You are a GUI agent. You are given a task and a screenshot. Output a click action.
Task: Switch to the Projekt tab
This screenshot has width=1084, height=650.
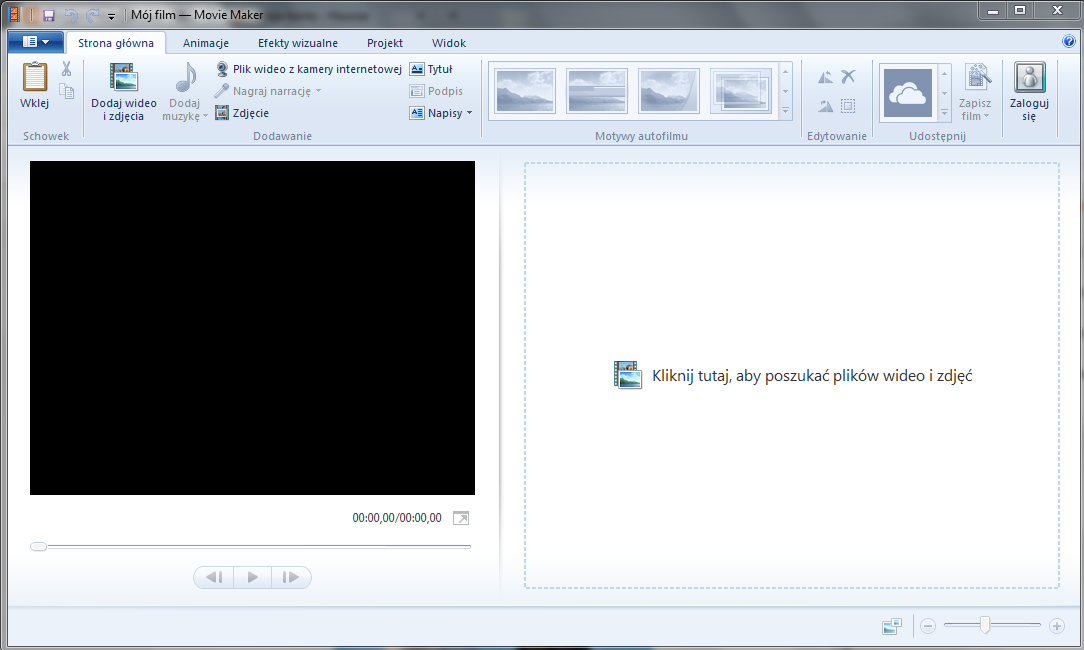(x=385, y=43)
